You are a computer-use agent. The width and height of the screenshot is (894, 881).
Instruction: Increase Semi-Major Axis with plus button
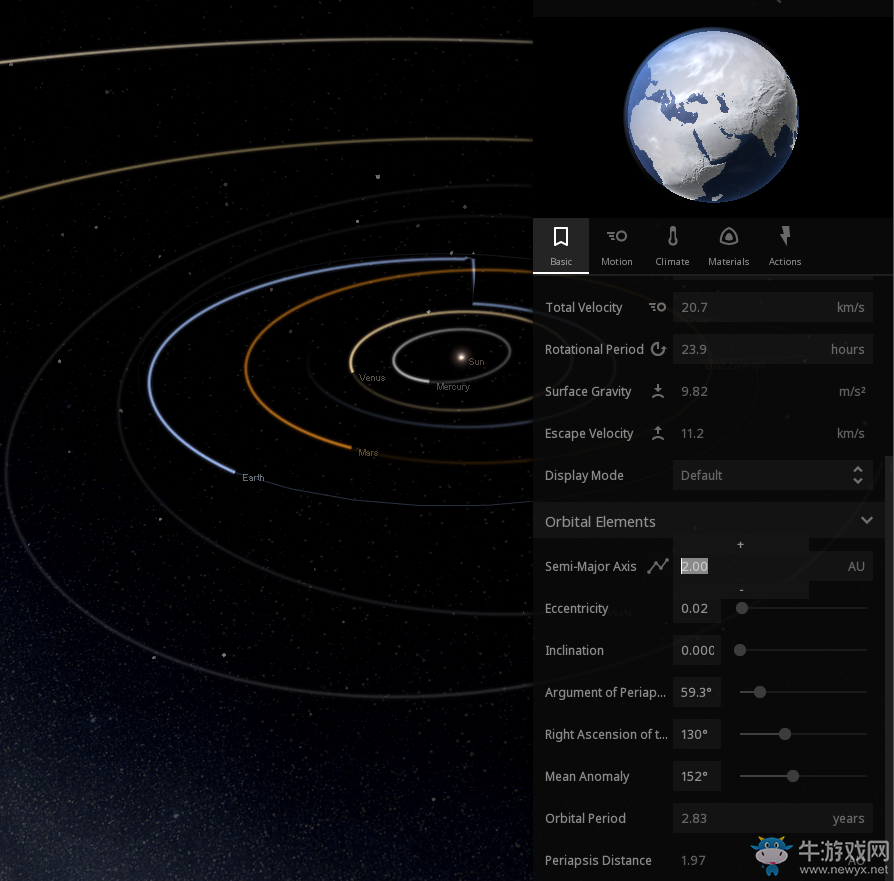(x=740, y=545)
